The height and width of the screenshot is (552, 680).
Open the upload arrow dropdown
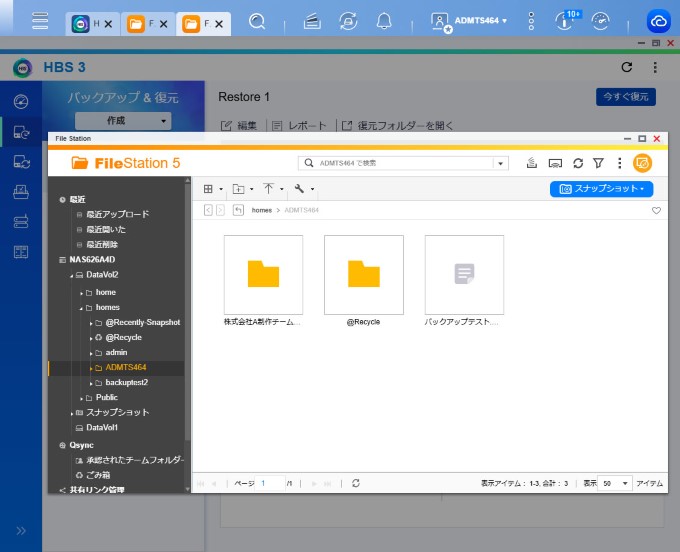coord(273,189)
